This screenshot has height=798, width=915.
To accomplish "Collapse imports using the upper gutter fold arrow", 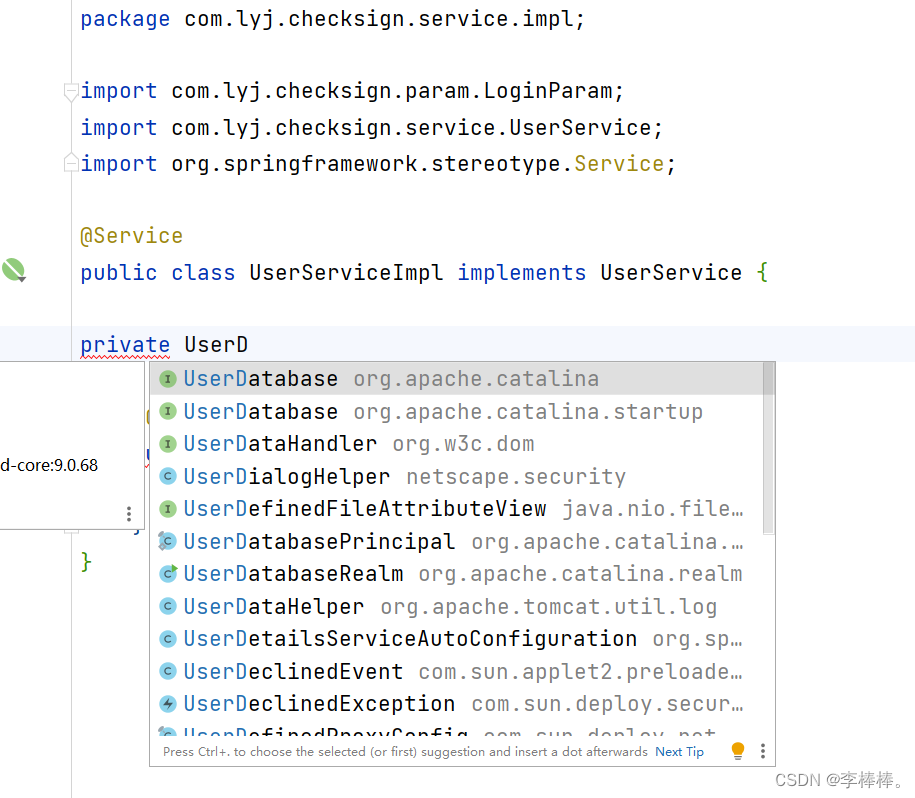I will (70, 91).
